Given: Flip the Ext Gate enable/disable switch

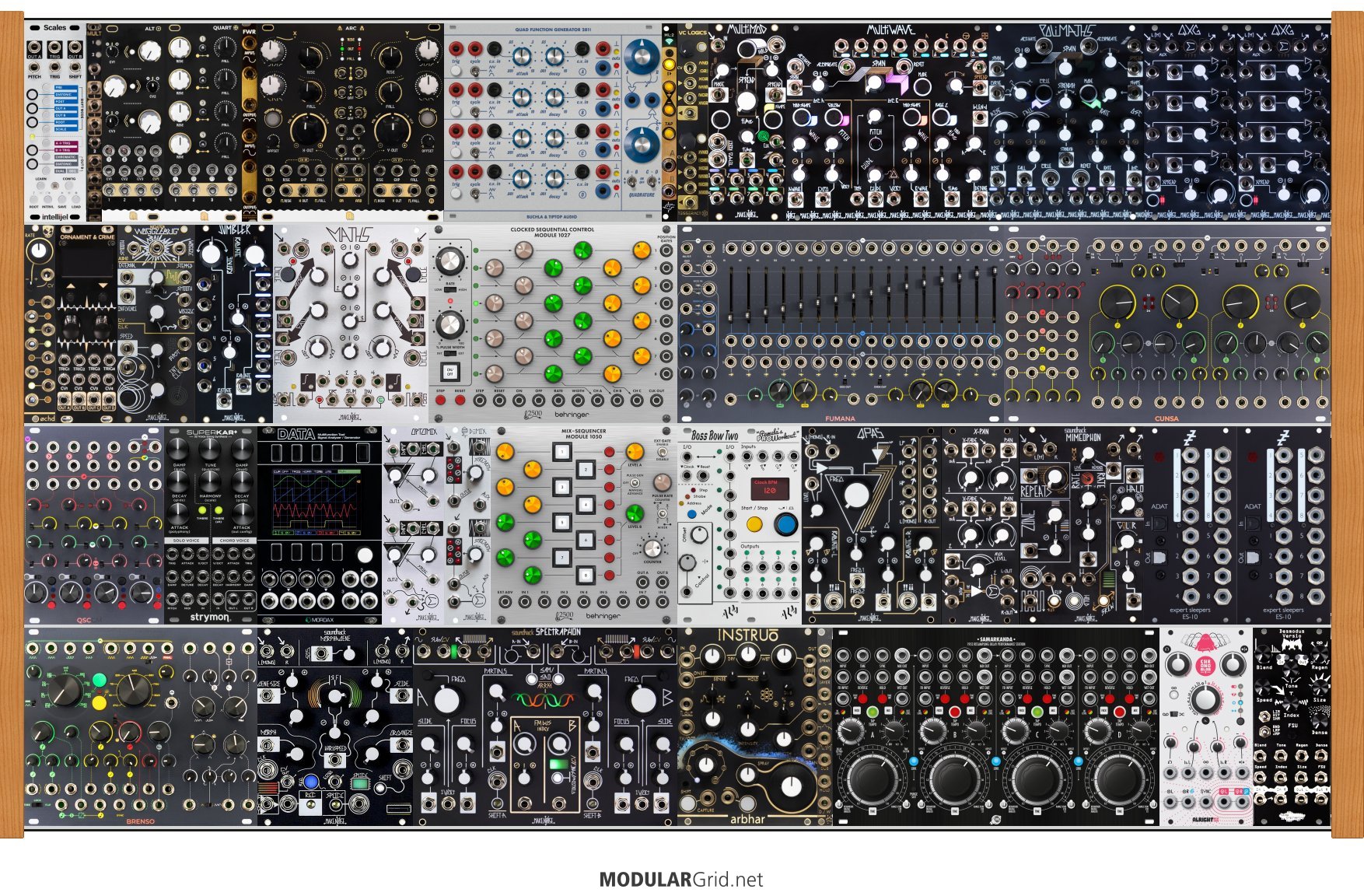Looking at the screenshot, I should point(663,453).
